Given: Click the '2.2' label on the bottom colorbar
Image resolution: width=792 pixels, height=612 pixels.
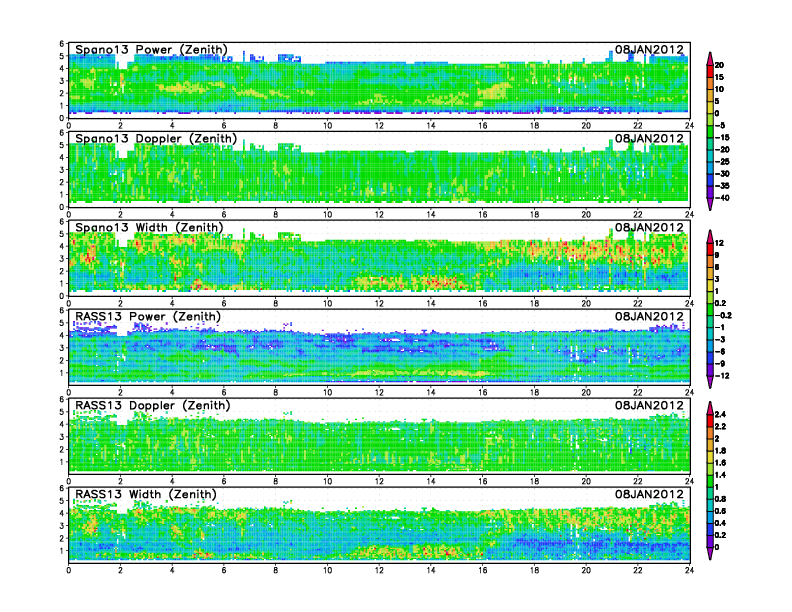Looking at the screenshot, I should tap(720, 426).
